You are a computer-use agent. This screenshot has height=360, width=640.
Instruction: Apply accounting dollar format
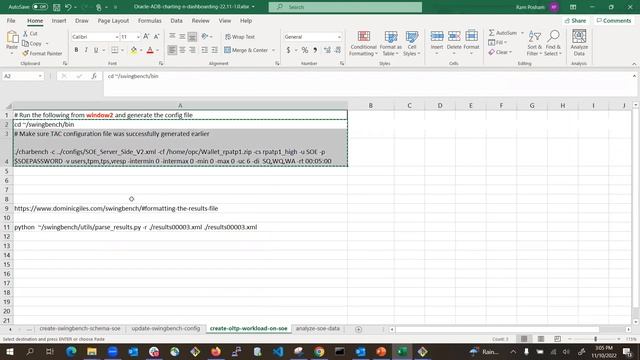click(289, 50)
